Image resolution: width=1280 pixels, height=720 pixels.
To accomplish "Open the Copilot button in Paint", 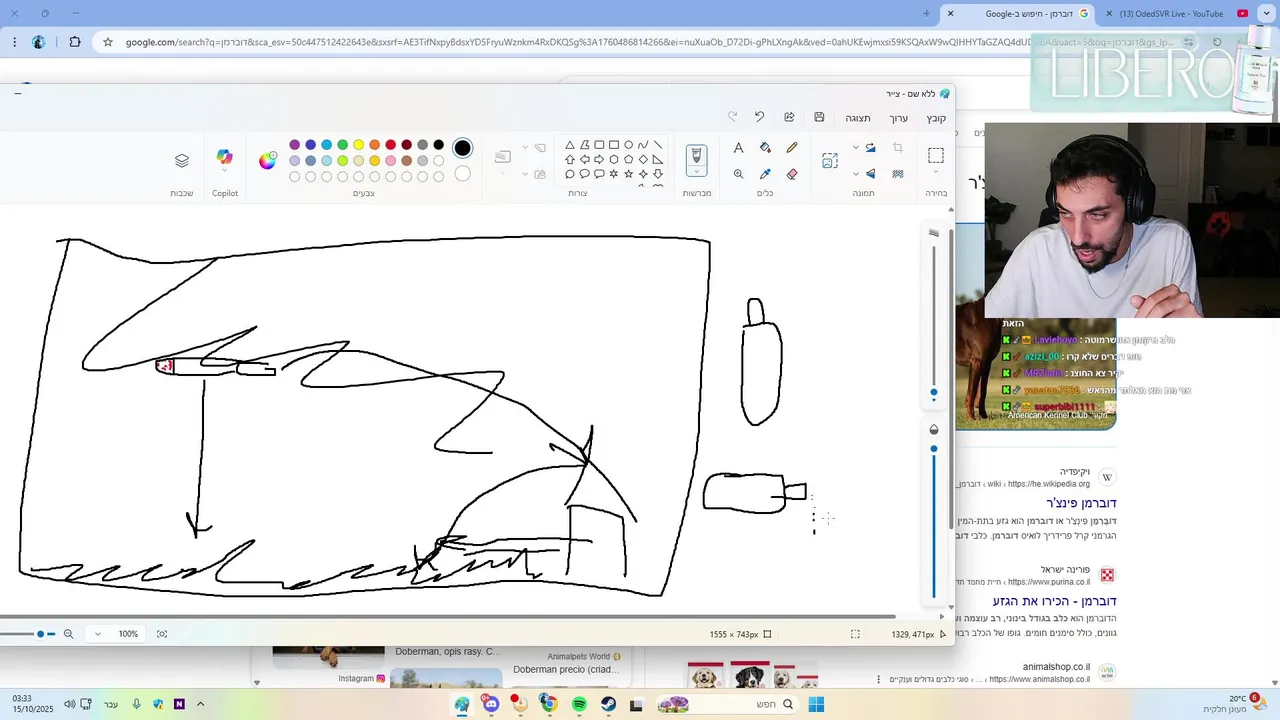I will point(224,158).
